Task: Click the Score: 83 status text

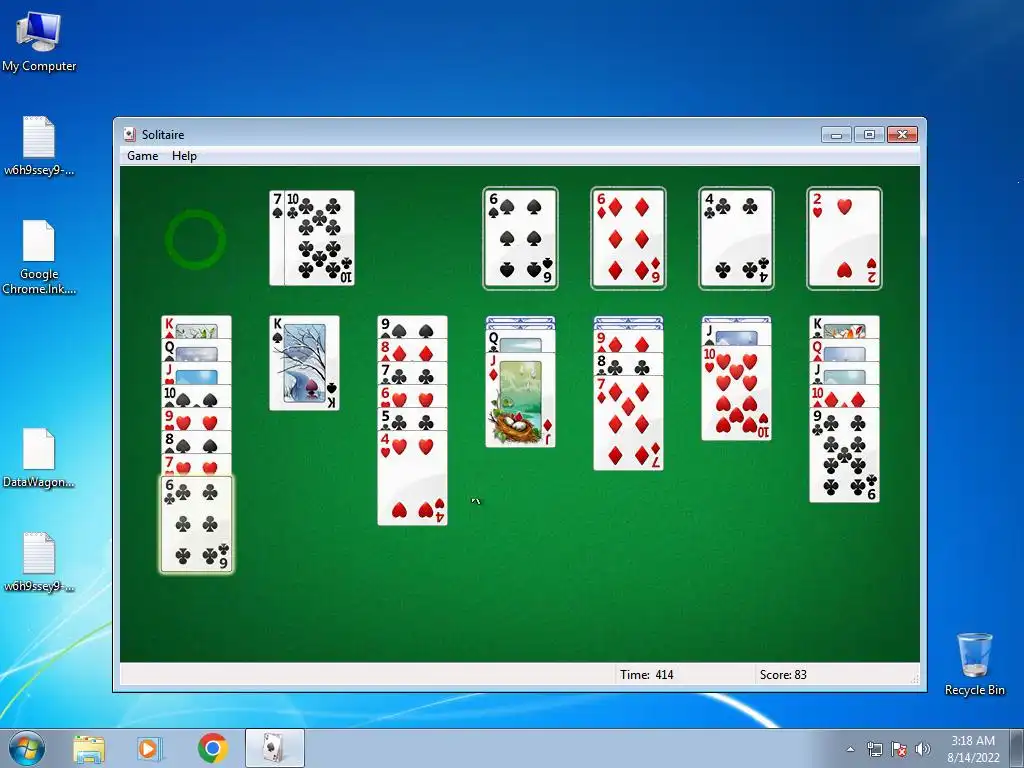Action: [783, 675]
